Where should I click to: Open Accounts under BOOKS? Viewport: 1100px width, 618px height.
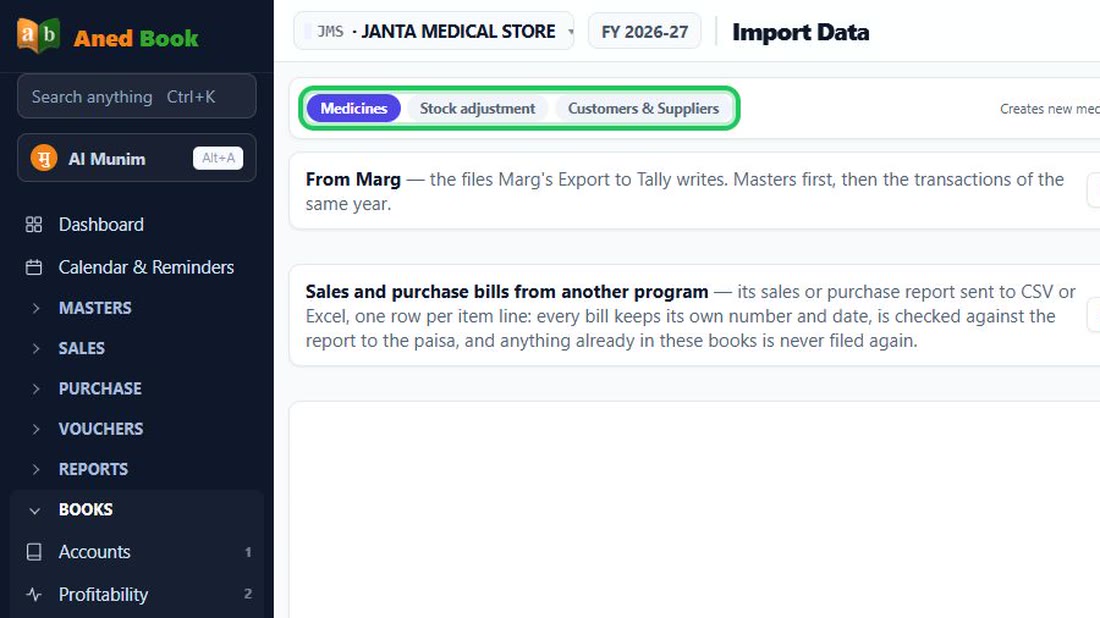[137, 552]
